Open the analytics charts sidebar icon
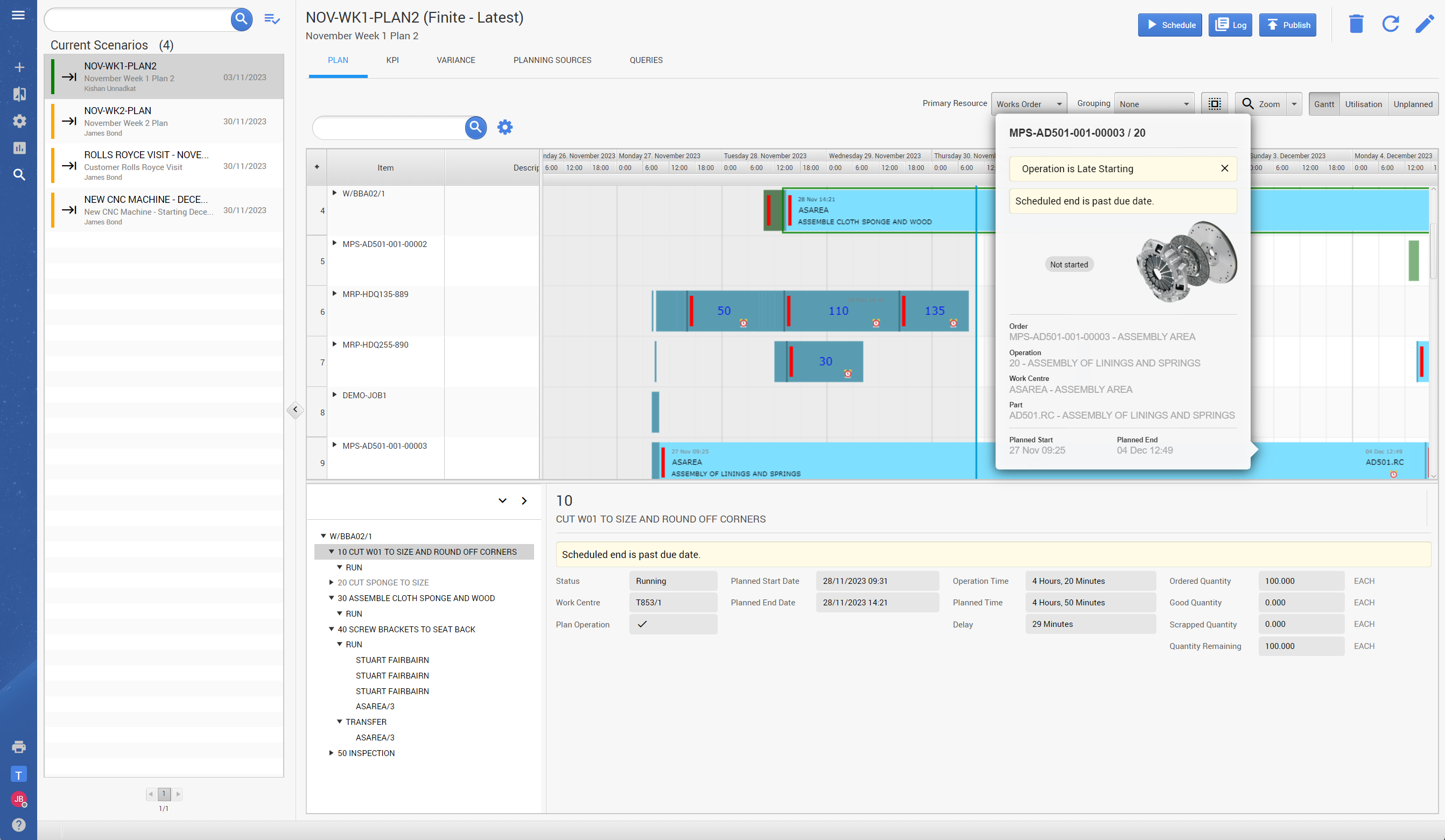Image resolution: width=1445 pixels, height=840 pixels. click(19, 148)
